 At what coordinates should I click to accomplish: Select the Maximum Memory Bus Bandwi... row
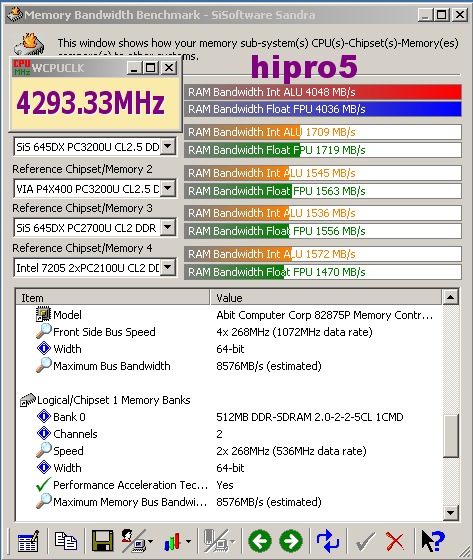[229, 502]
